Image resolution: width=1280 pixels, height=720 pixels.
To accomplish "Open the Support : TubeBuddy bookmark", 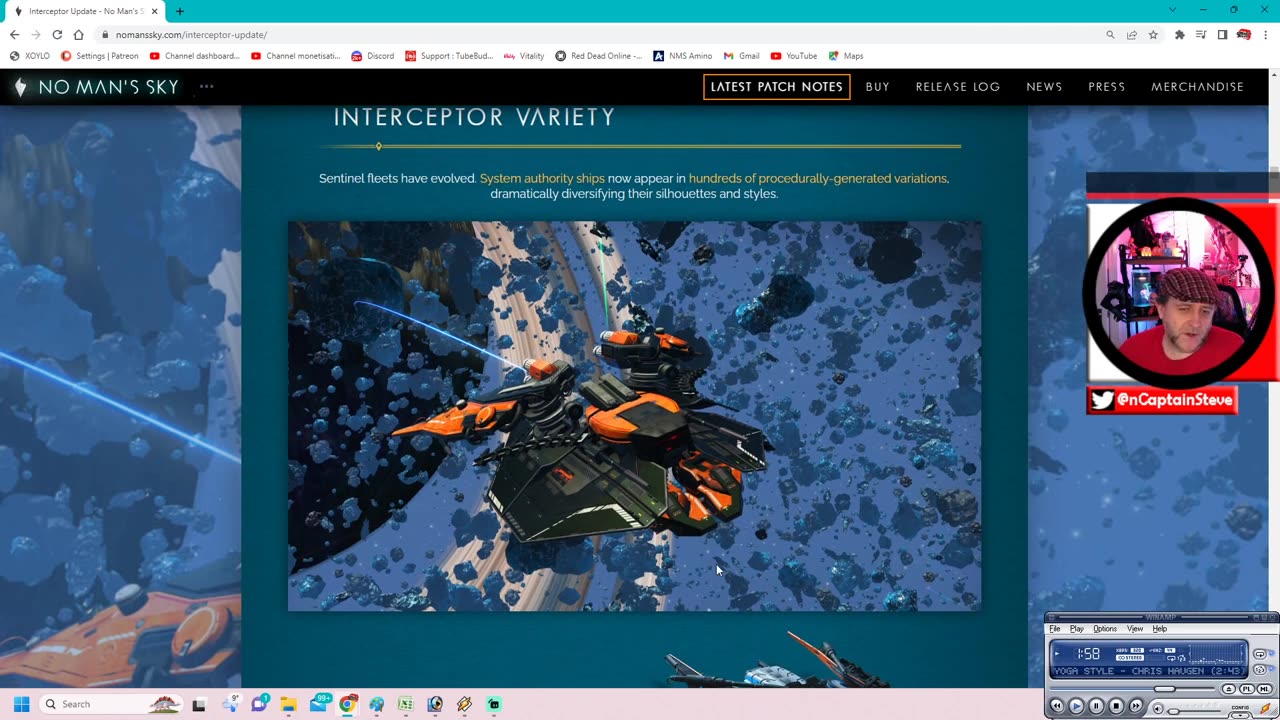I will [x=449, y=56].
